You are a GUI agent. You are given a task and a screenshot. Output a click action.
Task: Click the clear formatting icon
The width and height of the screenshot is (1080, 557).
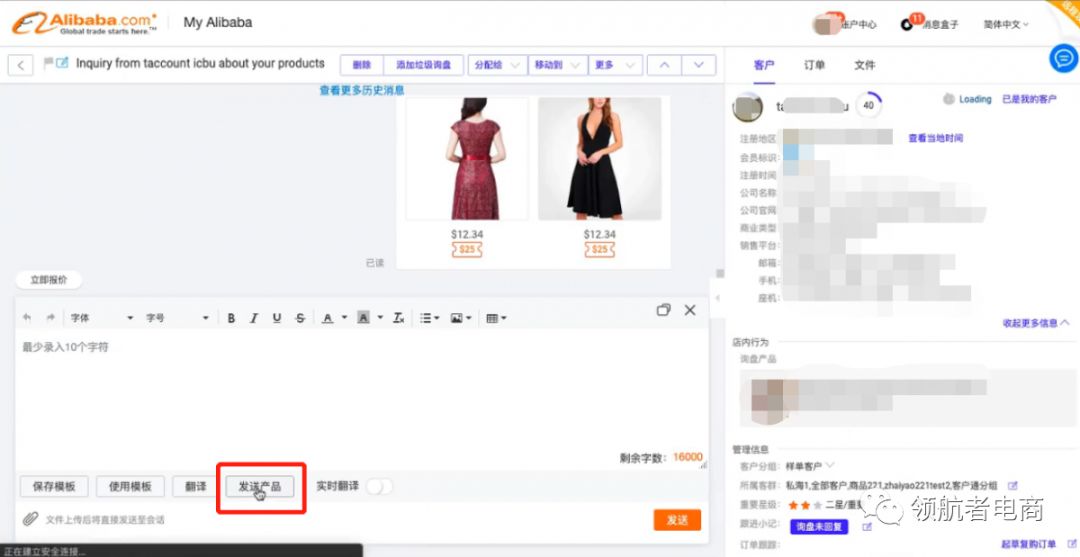point(398,318)
